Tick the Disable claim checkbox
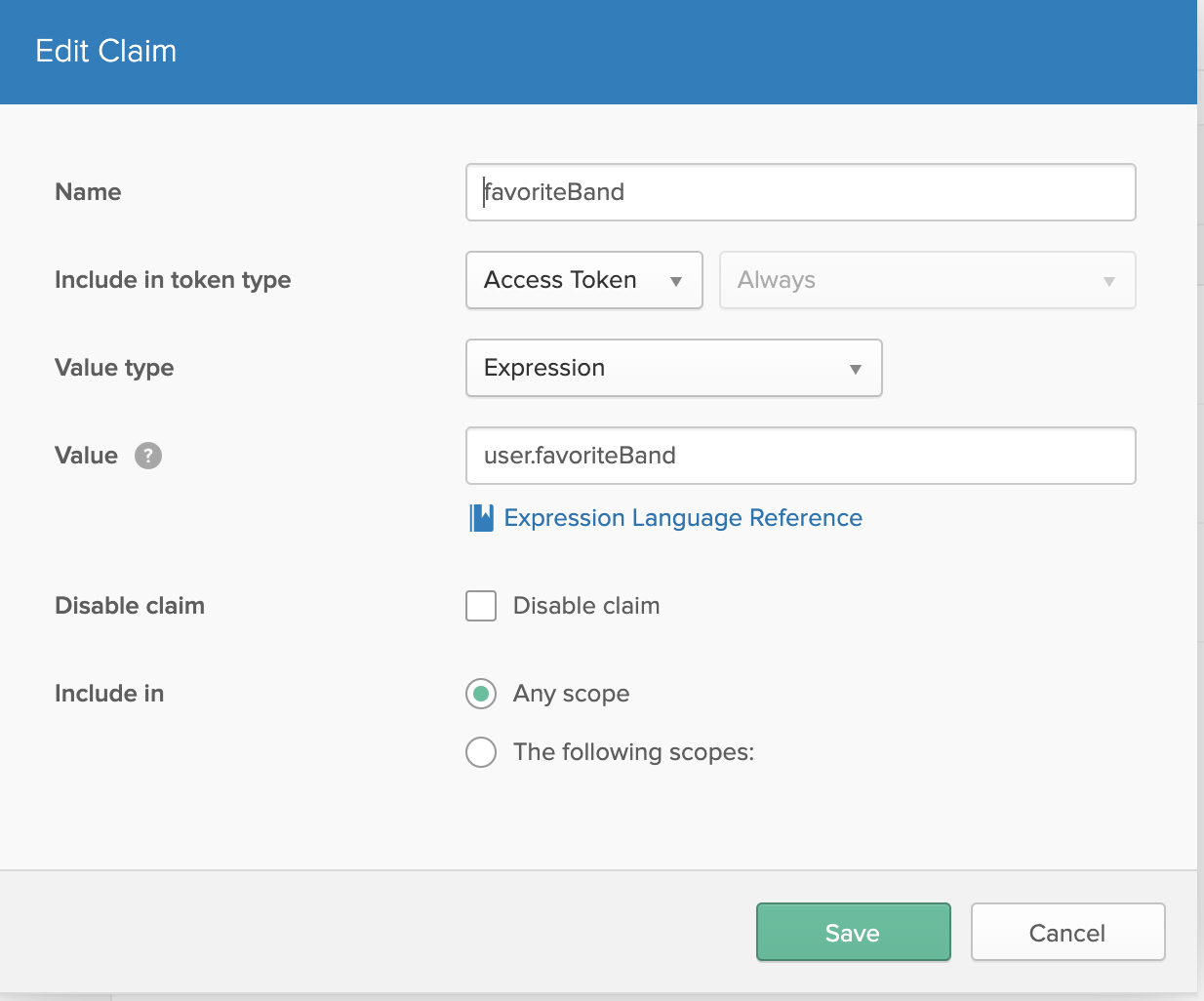The width and height of the screenshot is (1204, 1001). pos(481,606)
